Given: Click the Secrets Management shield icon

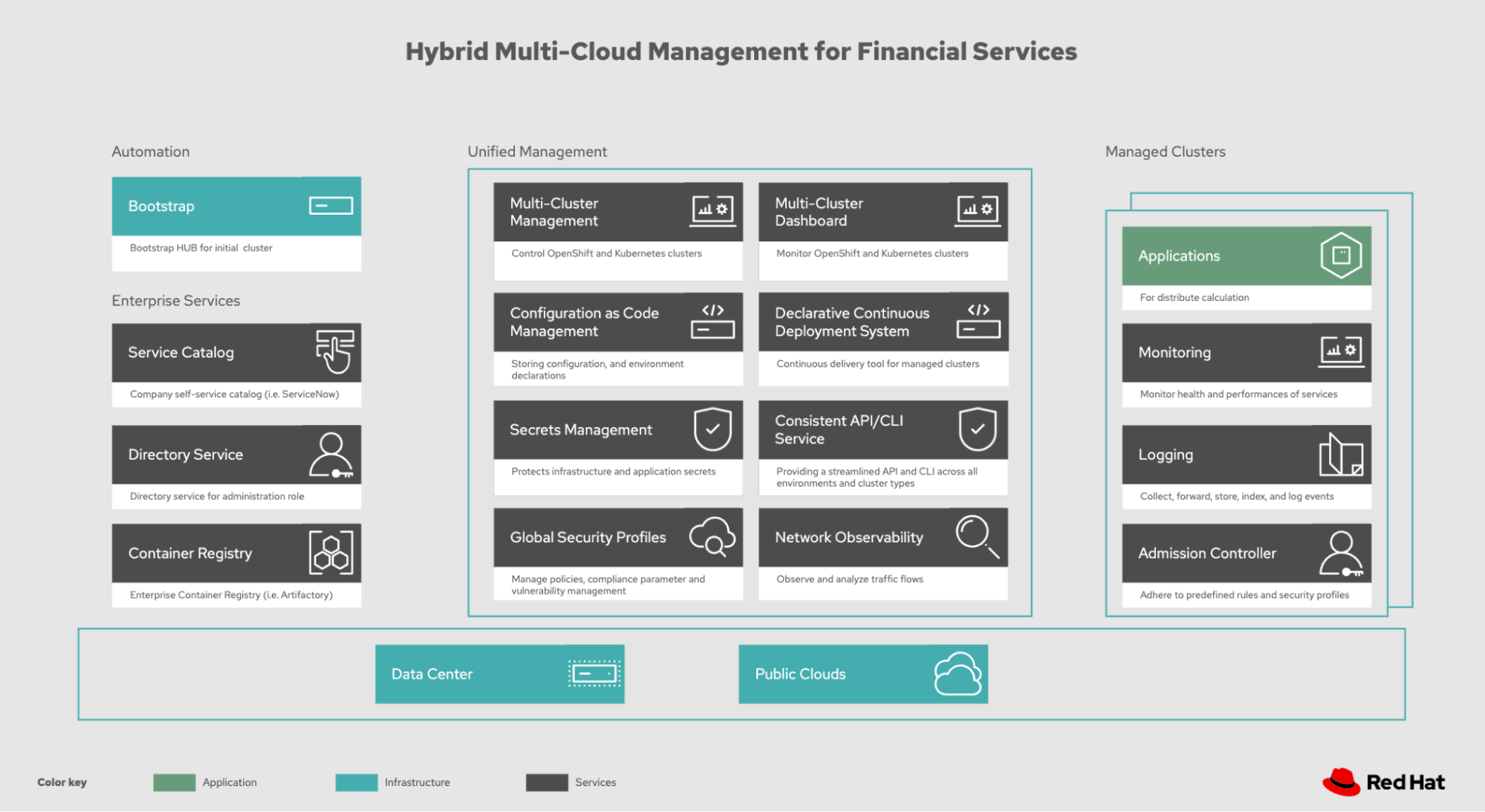Looking at the screenshot, I should [712, 429].
